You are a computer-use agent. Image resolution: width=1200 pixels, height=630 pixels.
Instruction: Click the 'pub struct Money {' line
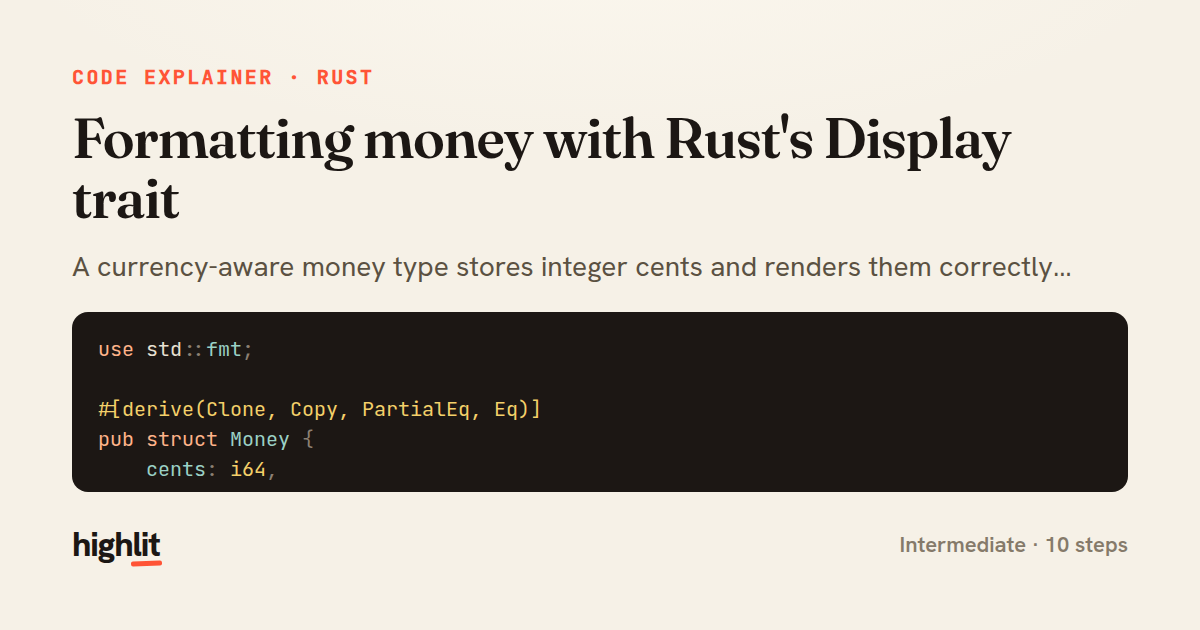207,439
